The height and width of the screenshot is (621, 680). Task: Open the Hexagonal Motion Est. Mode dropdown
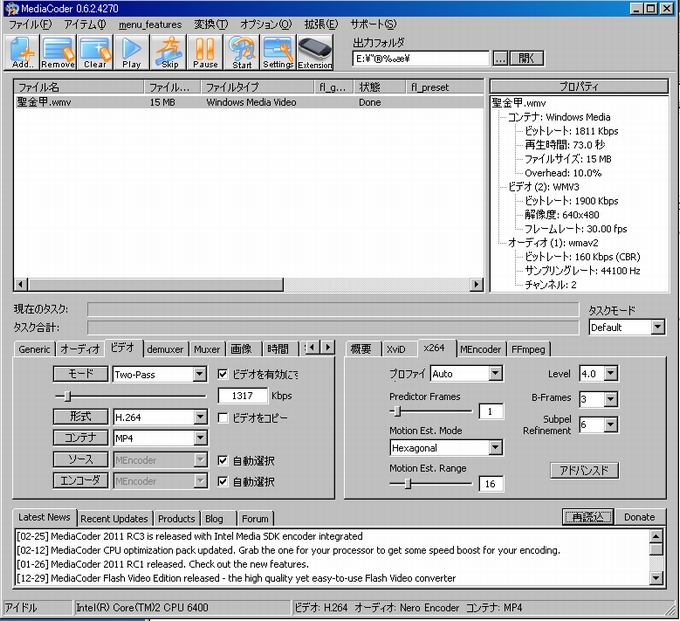point(495,448)
